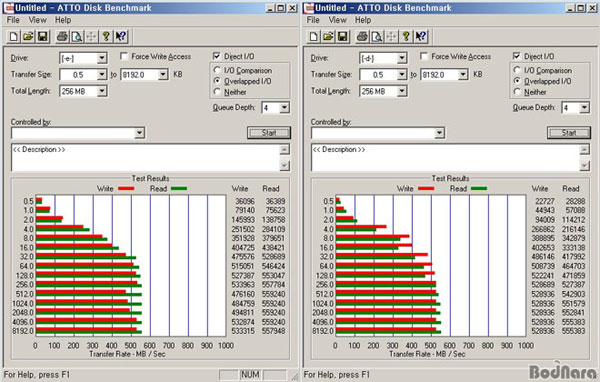
Task: Click write value 533315 in left window
Action: [243, 331]
